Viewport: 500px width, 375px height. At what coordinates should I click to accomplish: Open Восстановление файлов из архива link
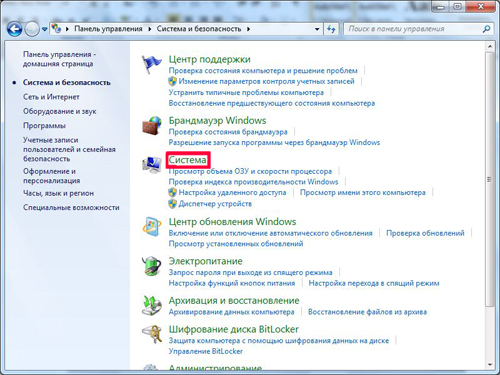[367, 312]
